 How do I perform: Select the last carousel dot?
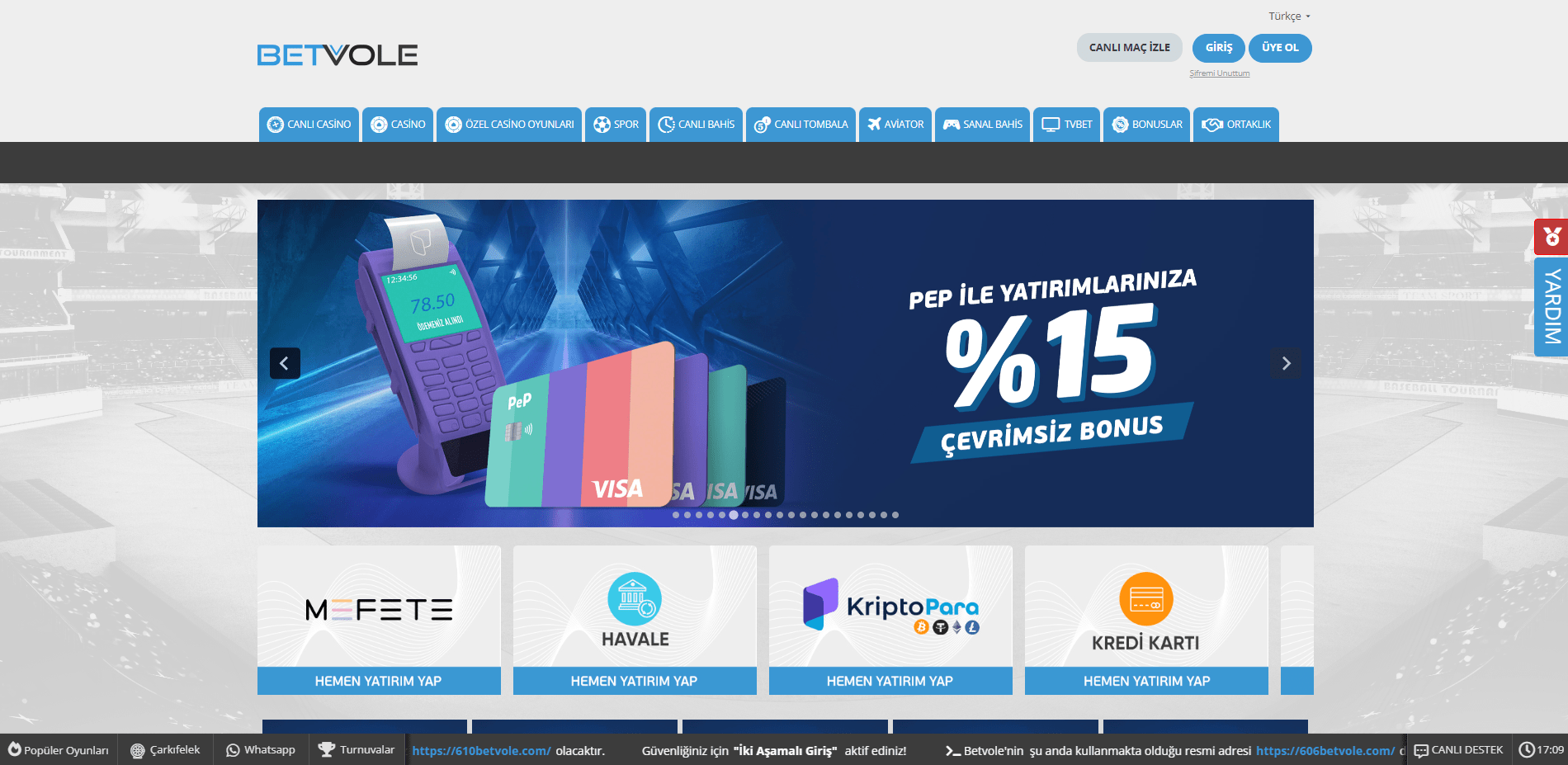[895, 515]
